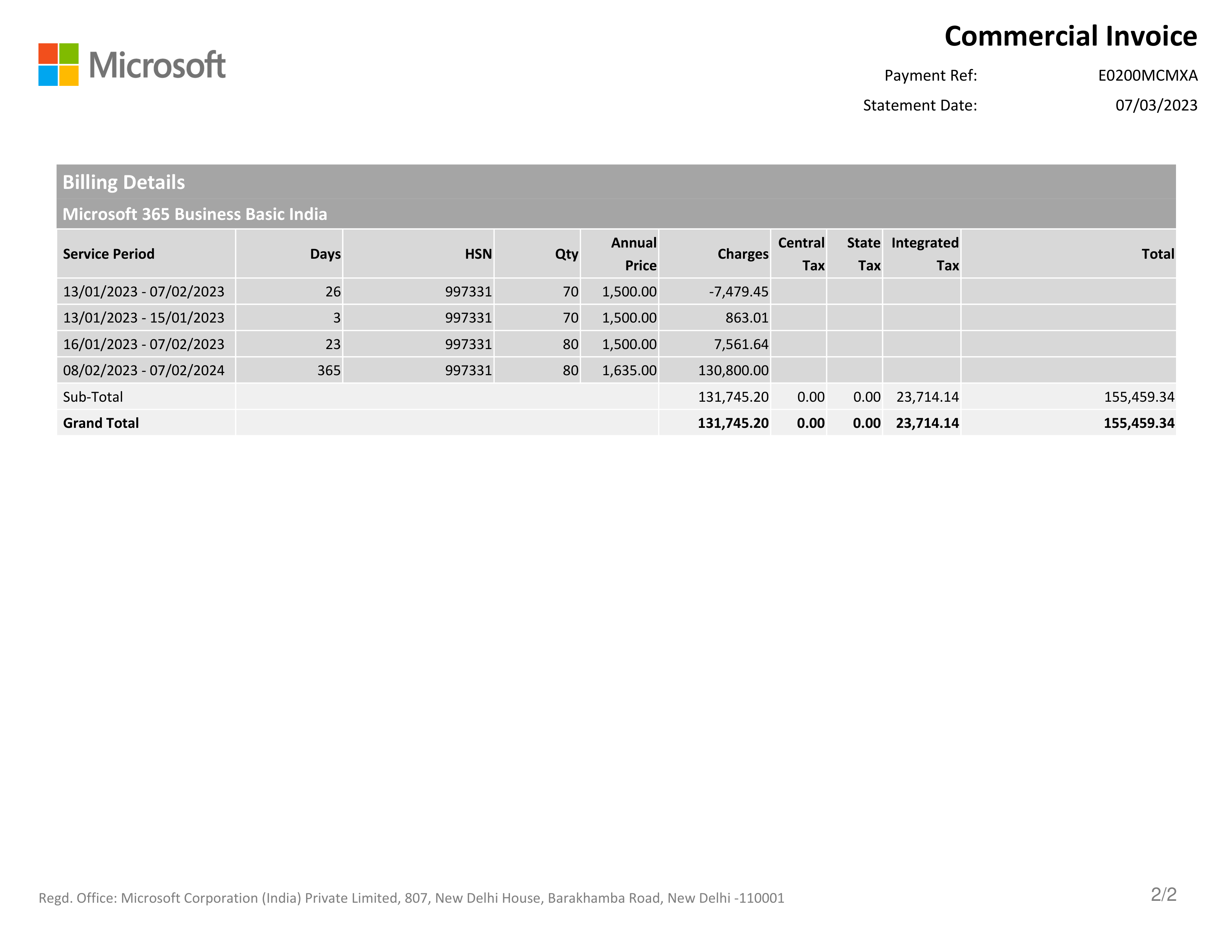The image size is (1232, 952).
Task: Click the Central Tax column header
Action: click(x=801, y=254)
